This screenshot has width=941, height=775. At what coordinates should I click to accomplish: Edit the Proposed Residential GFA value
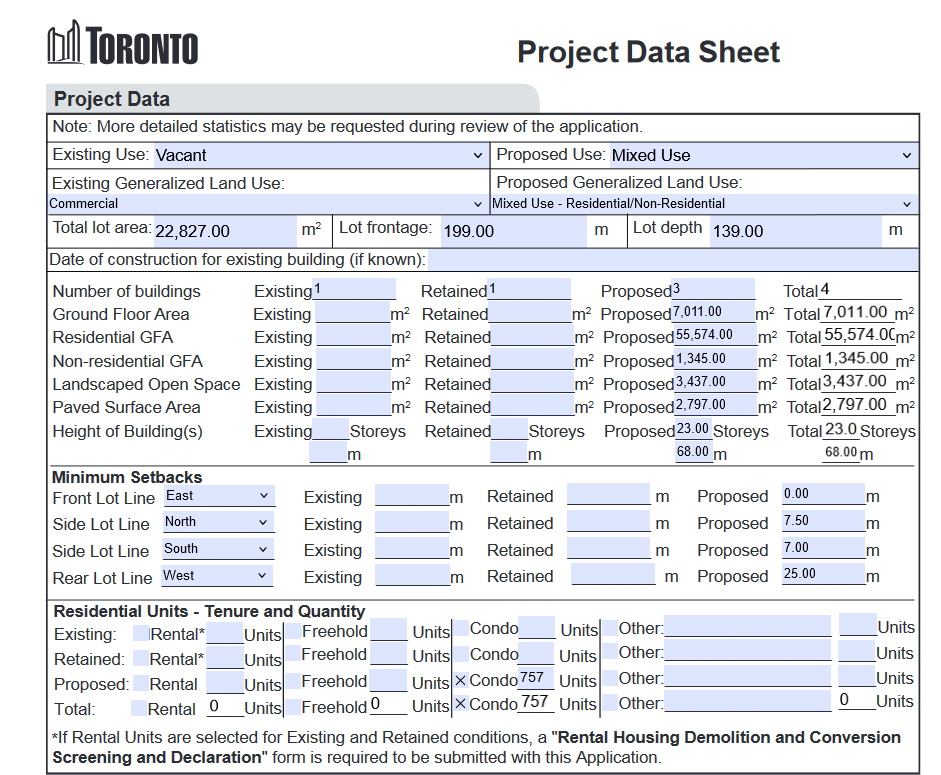[715, 336]
